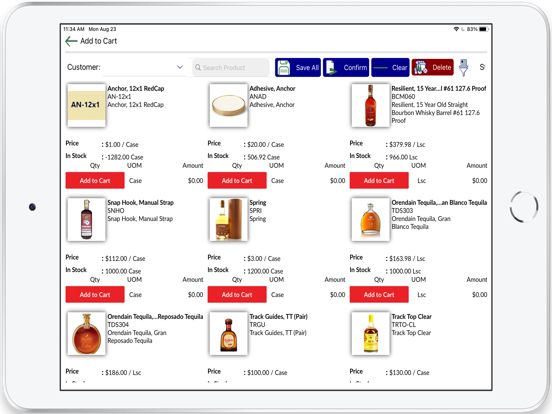
Task: Open the filter funnel icon
Action: [x=464, y=67]
